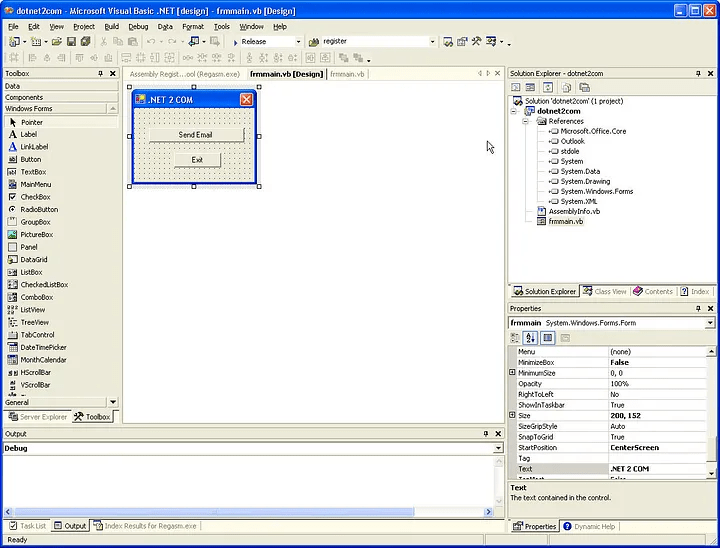Image resolution: width=720 pixels, height=548 pixels.
Task: Expand the Size property row
Action: [x=513, y=414]
